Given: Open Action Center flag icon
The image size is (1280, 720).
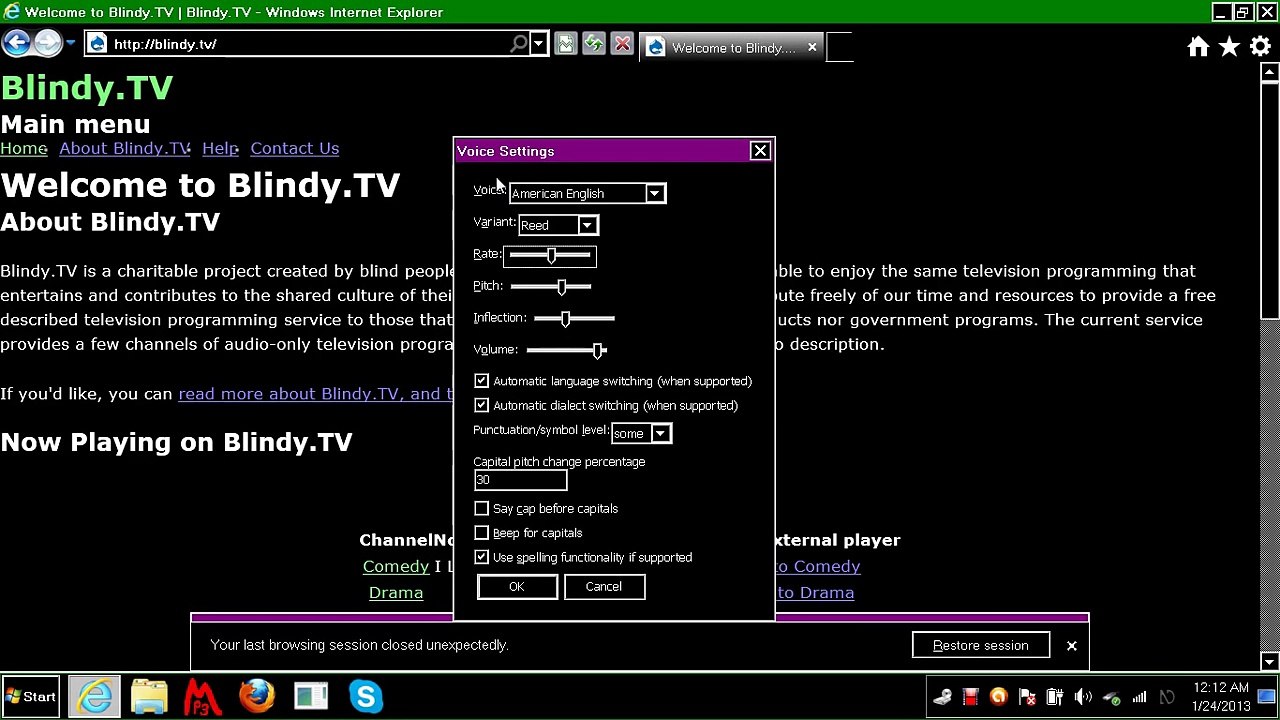Looking at the screenshot, I should pos(1026,697).
